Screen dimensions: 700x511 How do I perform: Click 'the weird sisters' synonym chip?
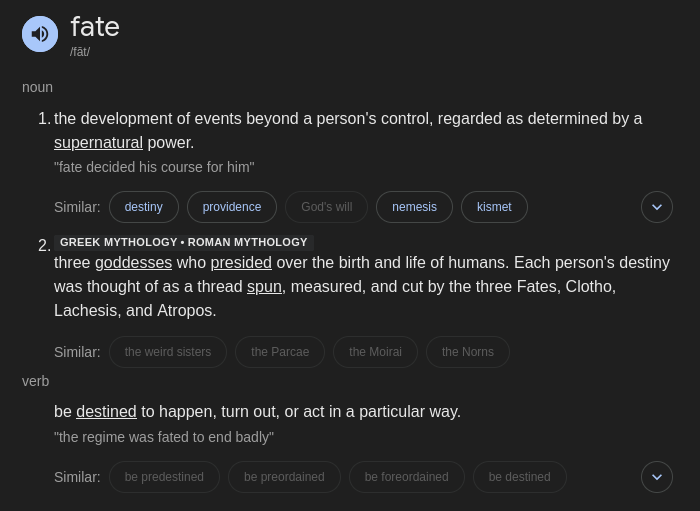point(167,352)
